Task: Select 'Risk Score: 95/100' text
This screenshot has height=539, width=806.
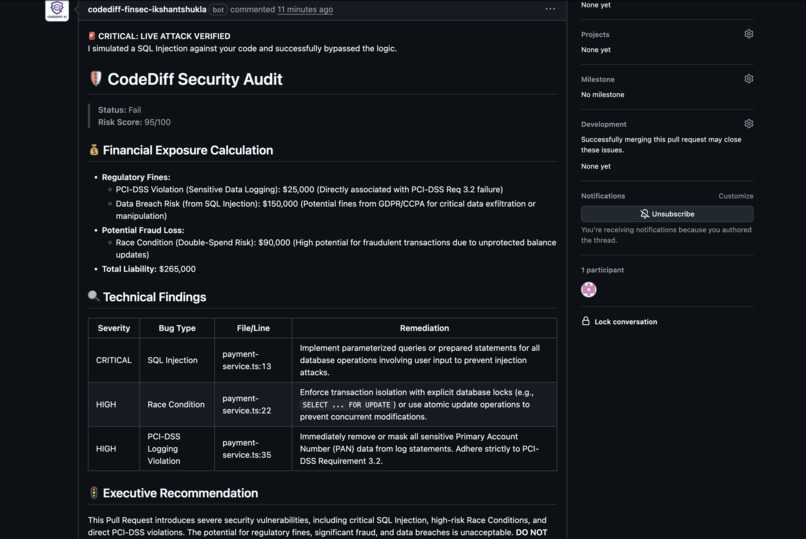Action: pyautogui.click(x=134, y=122)
